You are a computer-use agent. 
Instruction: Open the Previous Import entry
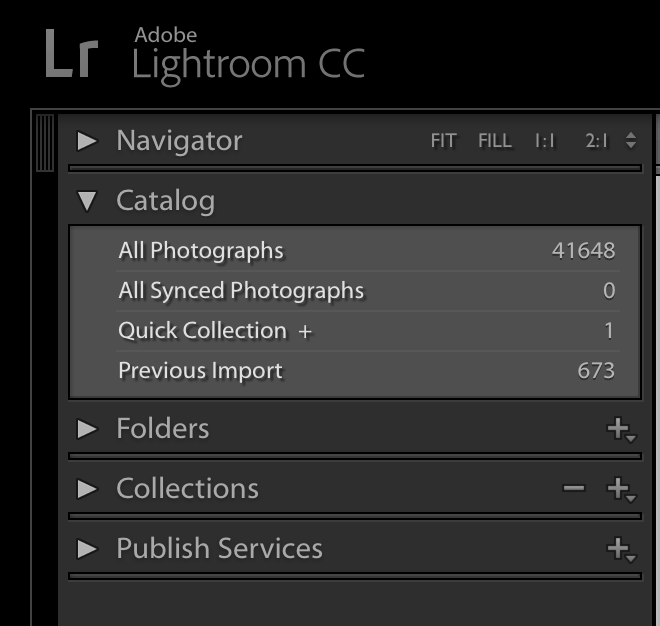200,371
